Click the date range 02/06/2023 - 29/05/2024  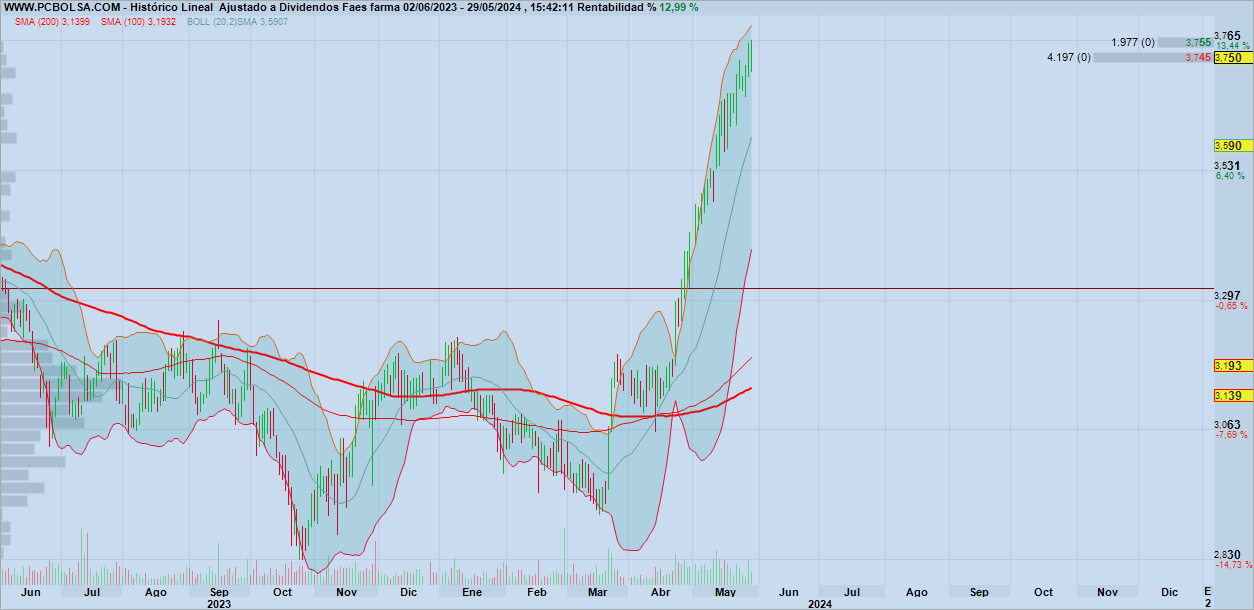(x=460, y=8)
